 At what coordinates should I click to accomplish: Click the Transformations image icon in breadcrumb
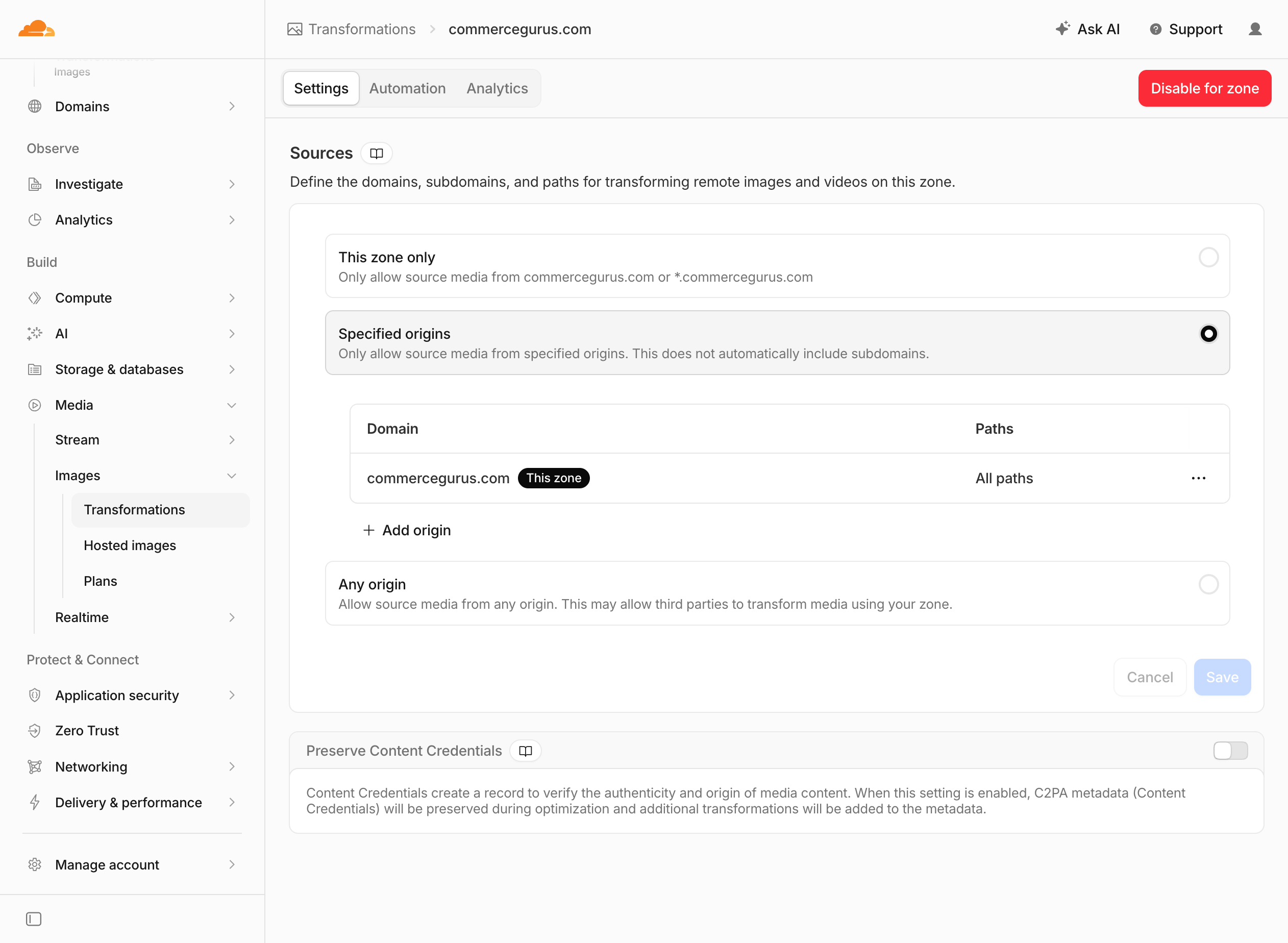294,29
